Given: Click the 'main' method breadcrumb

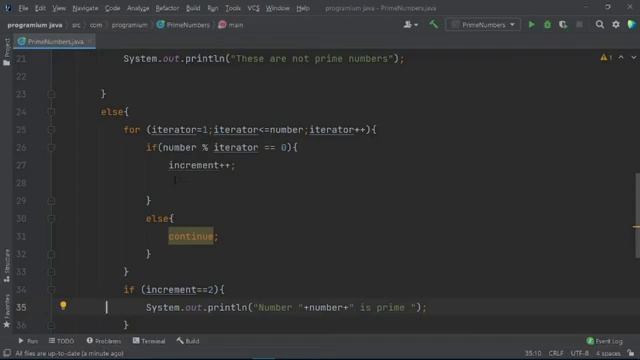Looking at the screenshot, I should pos(231,25).
